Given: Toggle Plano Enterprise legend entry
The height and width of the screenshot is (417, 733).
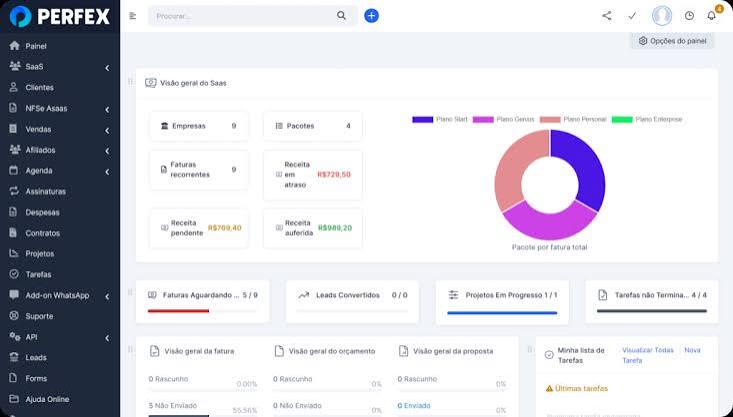Looking at the screenshot, I should pos(647,120).
